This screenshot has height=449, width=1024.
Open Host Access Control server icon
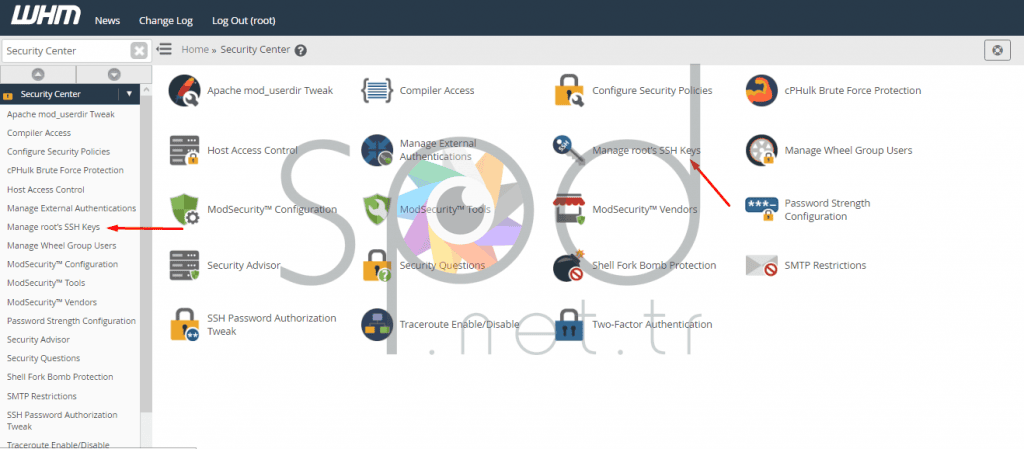coord(185,150)
